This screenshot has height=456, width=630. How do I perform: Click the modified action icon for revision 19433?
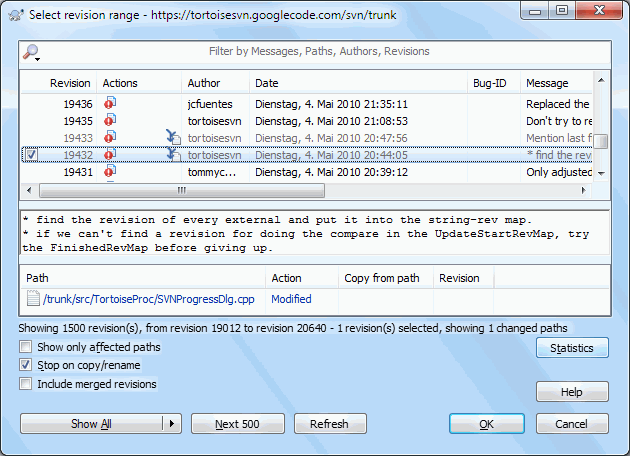click(110, 137)
